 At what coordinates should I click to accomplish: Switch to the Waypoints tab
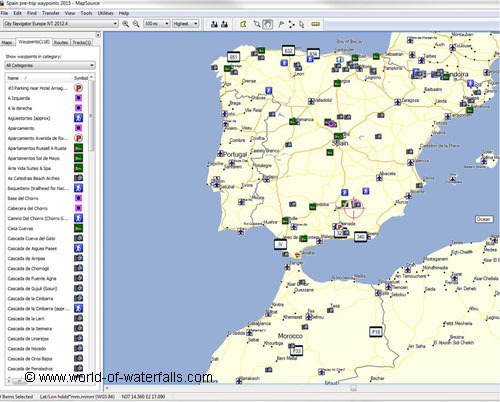coord(34,42)
